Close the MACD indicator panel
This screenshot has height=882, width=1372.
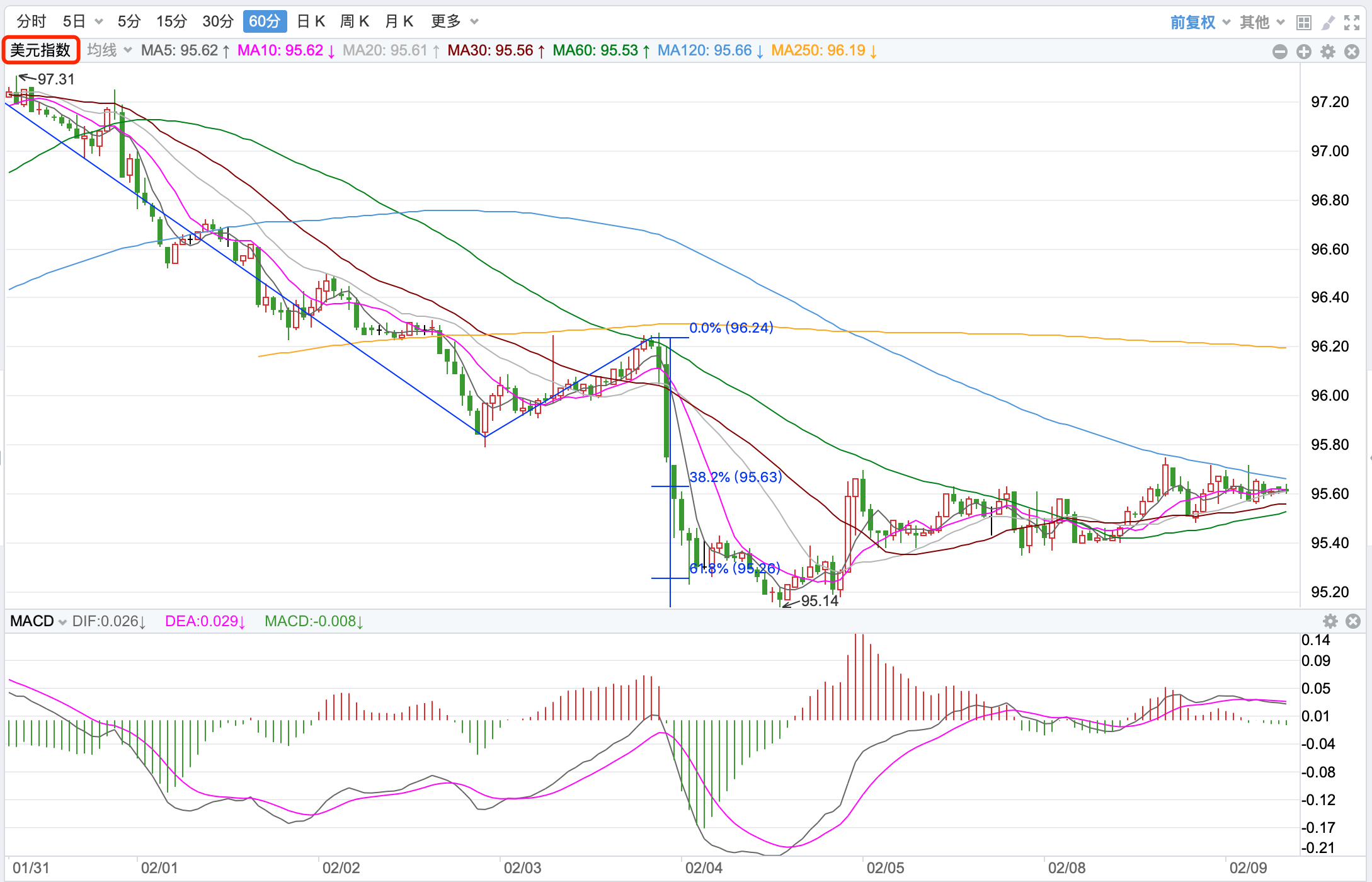1352,621
